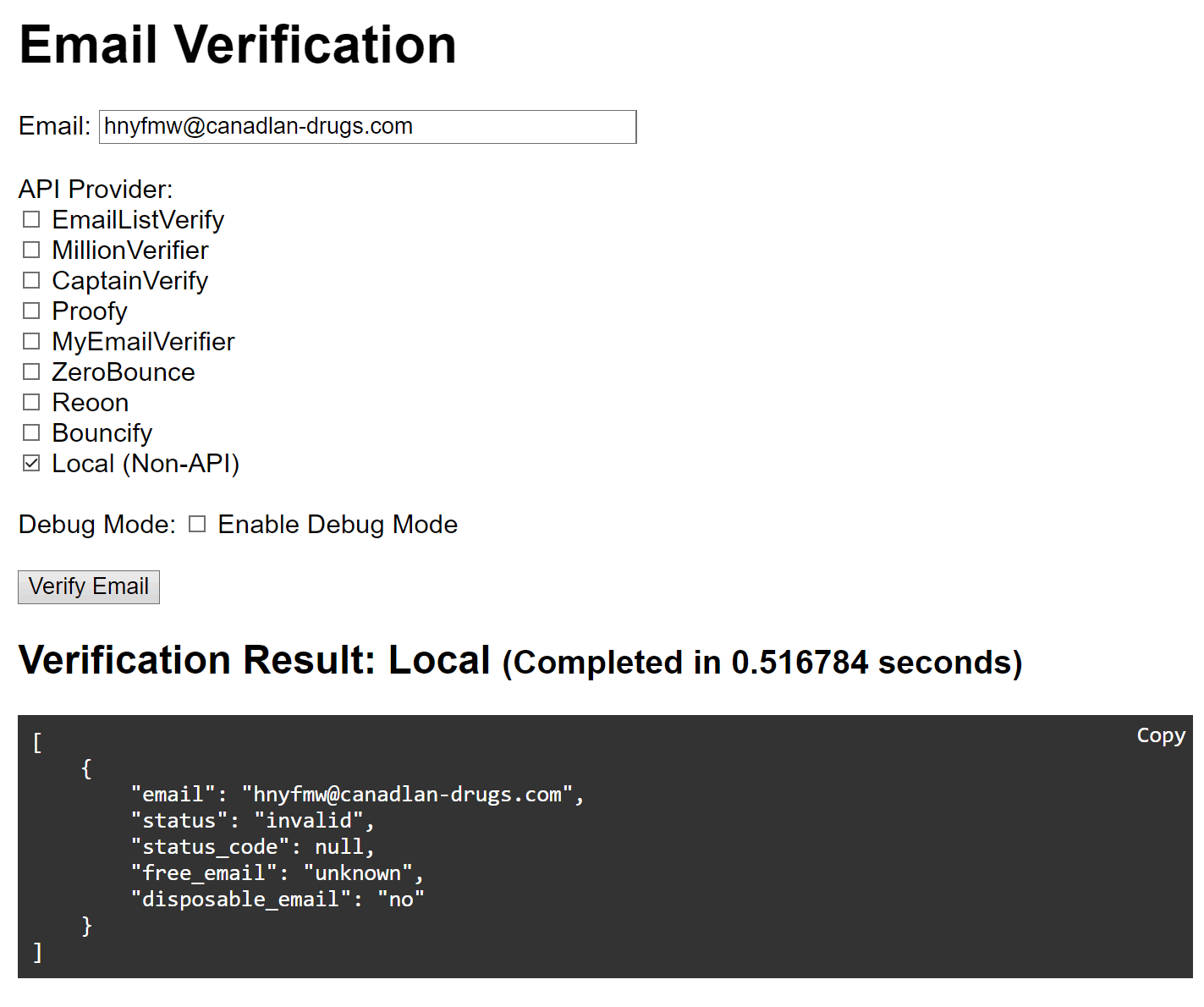This screenshot has width=1204, height=1007.
Task: Check the MillionVerifier provider checkbox
Action: coord(31,250)
